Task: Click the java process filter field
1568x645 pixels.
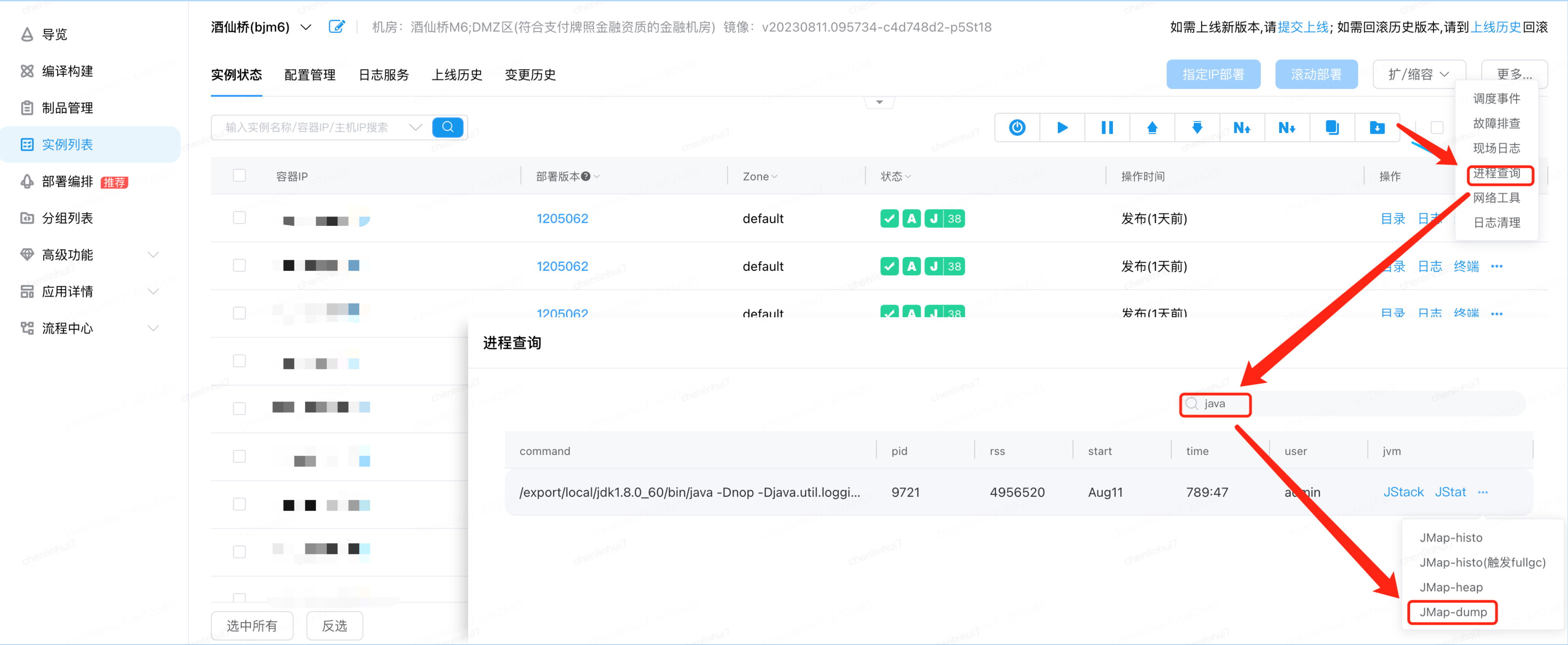Action: point(1352,403)
